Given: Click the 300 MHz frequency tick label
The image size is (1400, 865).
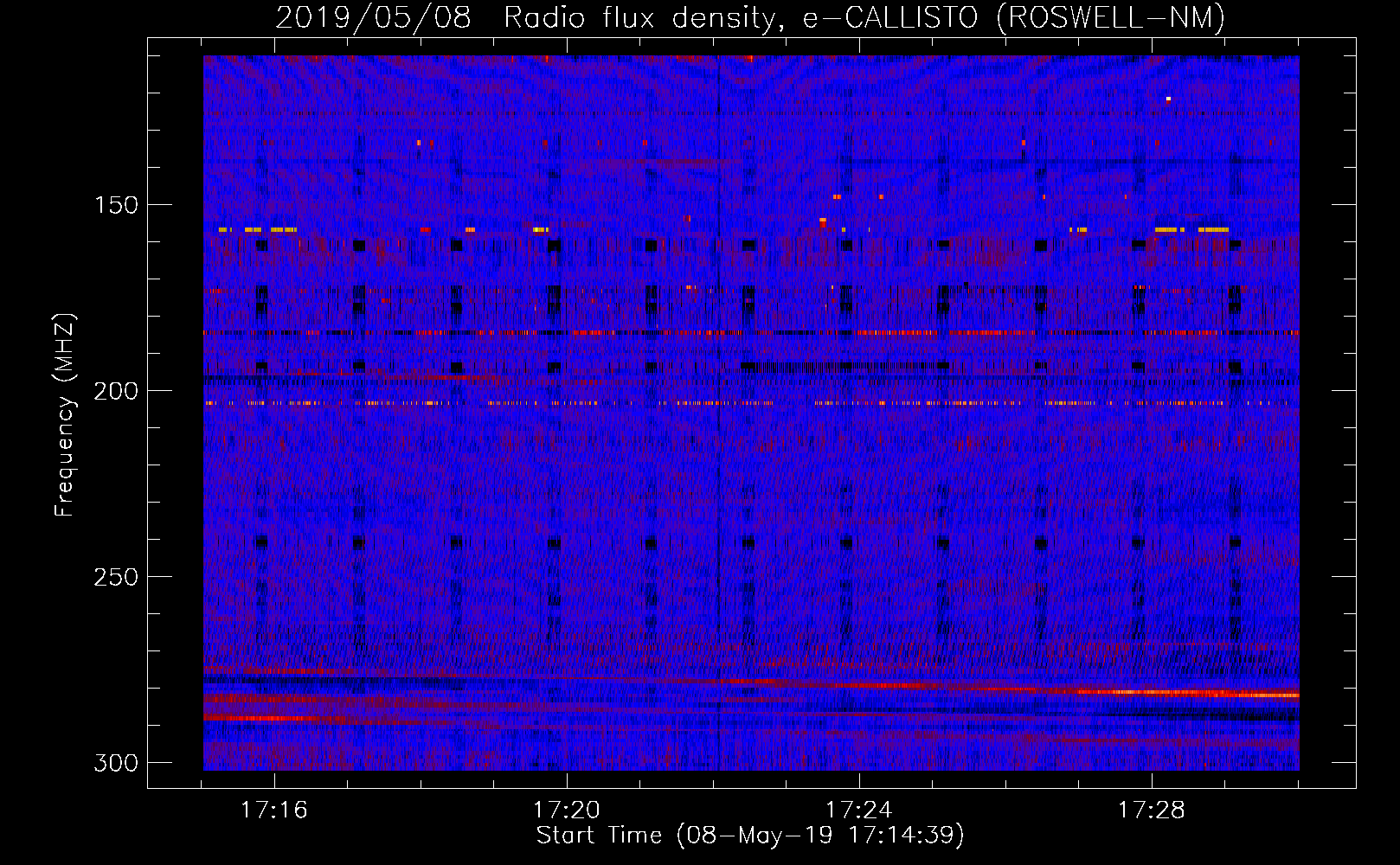Looking at the screenshot, I should [x=115, y=763].
